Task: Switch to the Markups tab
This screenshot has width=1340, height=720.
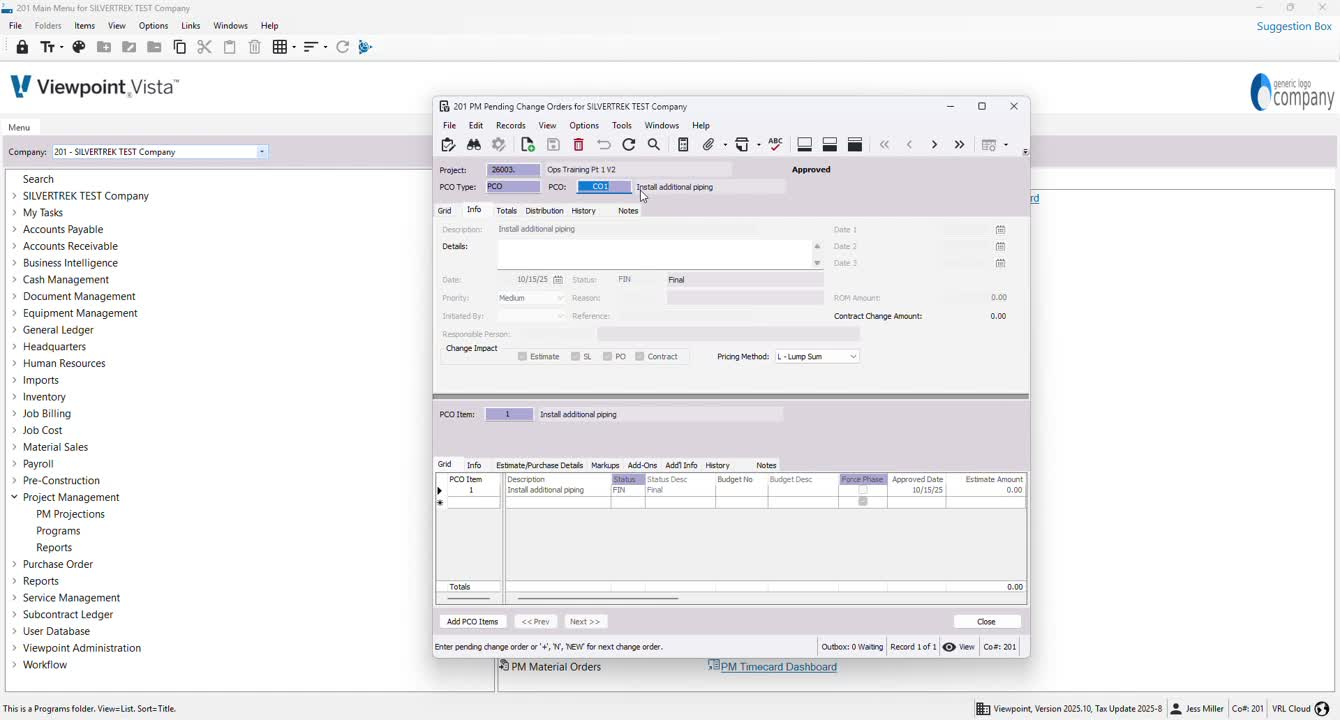Action: tap(605, 465)
